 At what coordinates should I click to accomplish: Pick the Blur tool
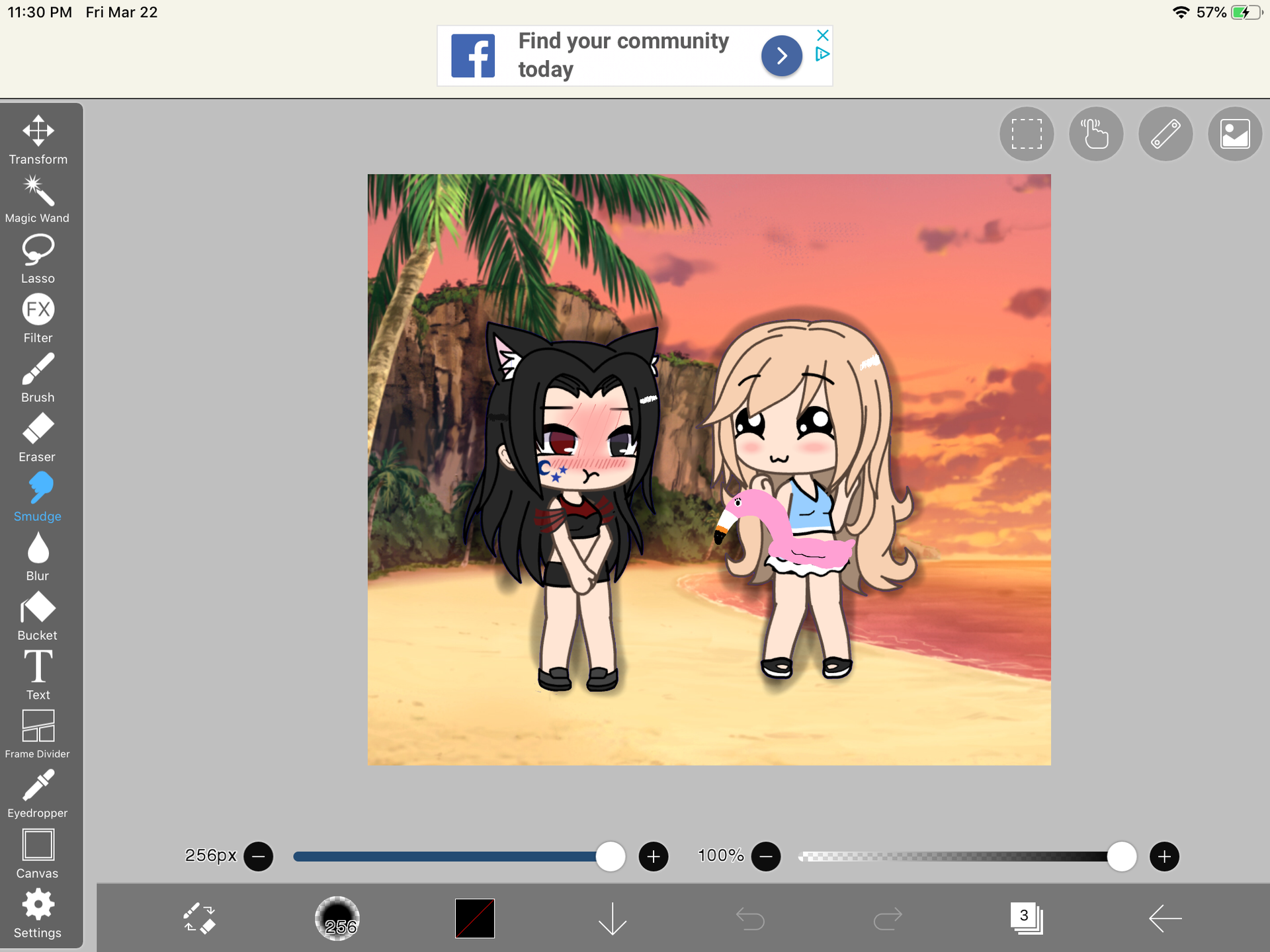pos(38,557)
